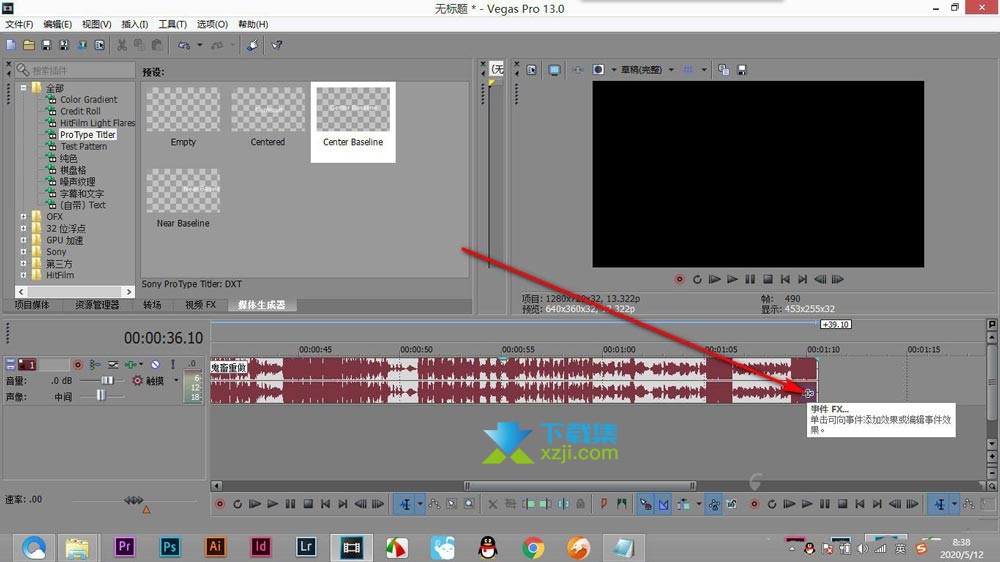Expand the Sony folder
The width and height of the screenshot is (1000, 562).
click(x=24, y=252)
